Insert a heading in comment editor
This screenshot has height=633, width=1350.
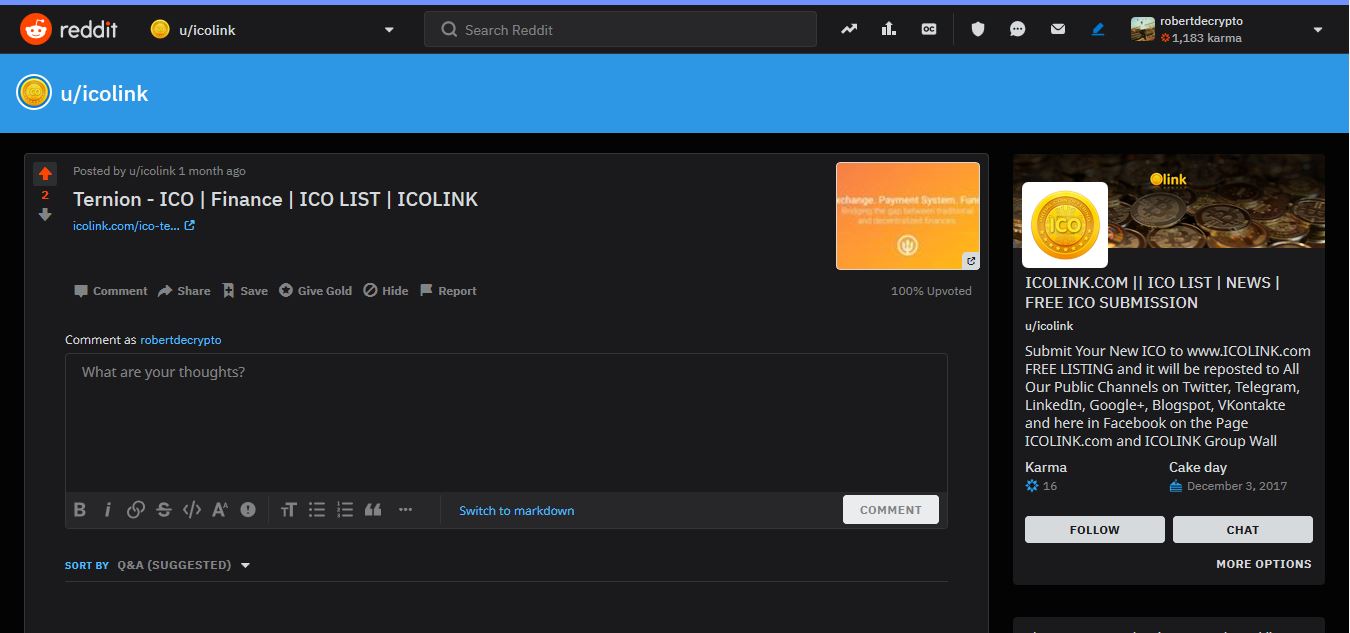click(x=289, y=510)
